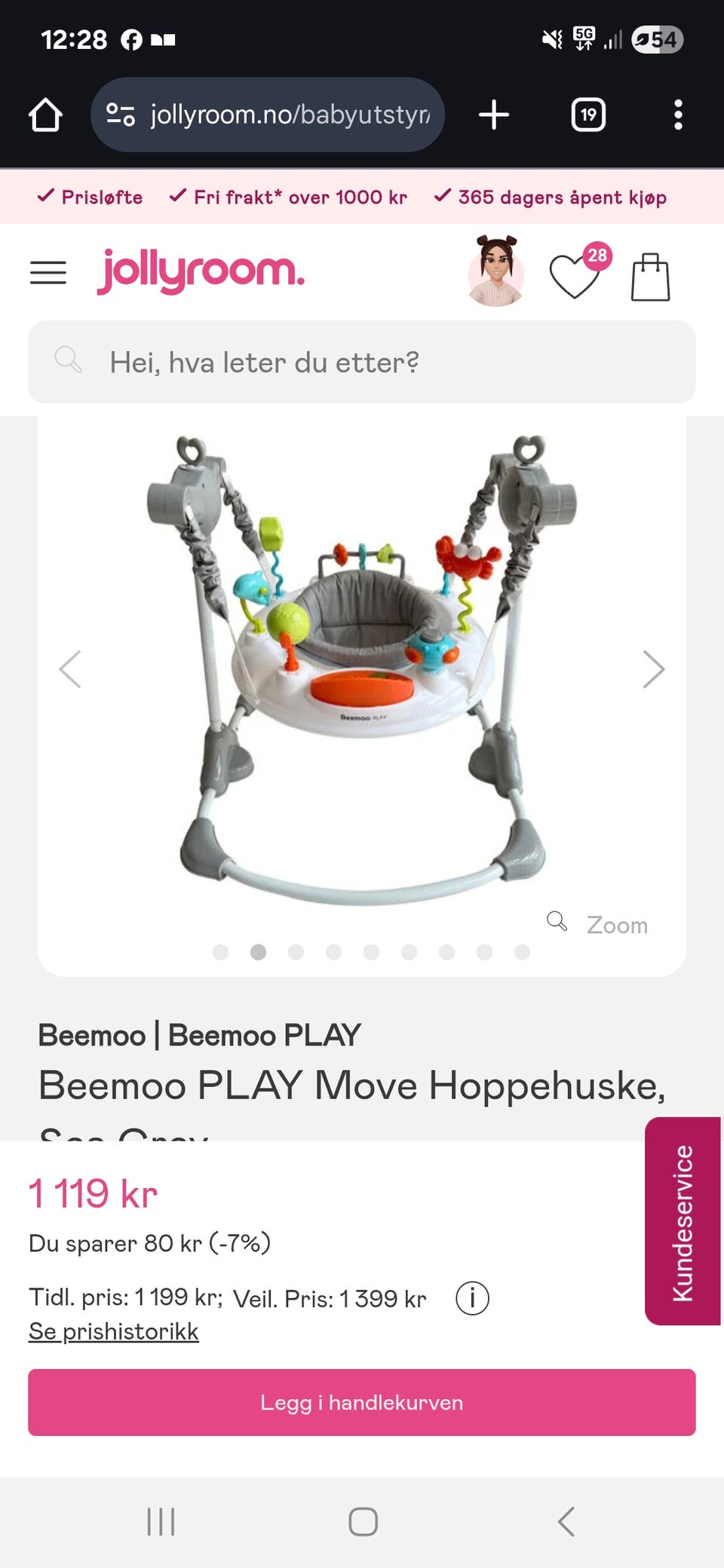Image resolution: width=724 pixels, height=1568 pixels.
Task: Select the last image carousel dot
Action: click(x=522, y=952)
